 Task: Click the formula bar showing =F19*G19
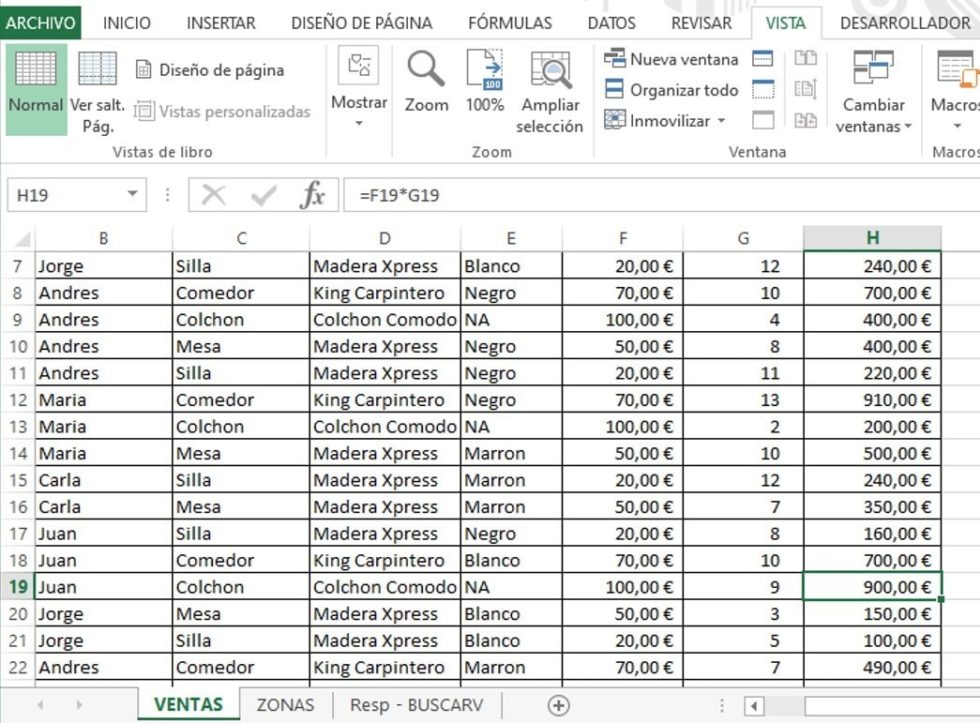click(661, 195)
